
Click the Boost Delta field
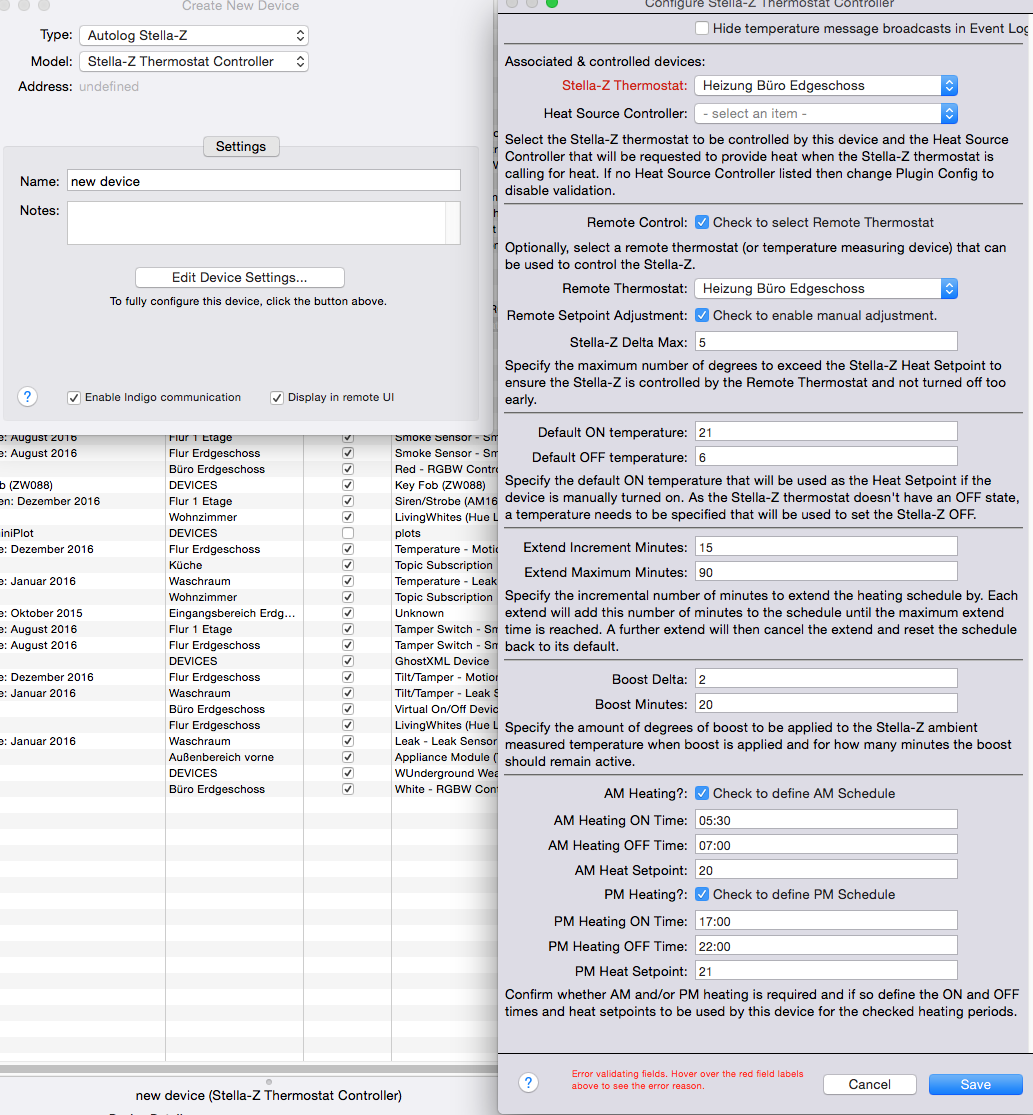(826, 679)
